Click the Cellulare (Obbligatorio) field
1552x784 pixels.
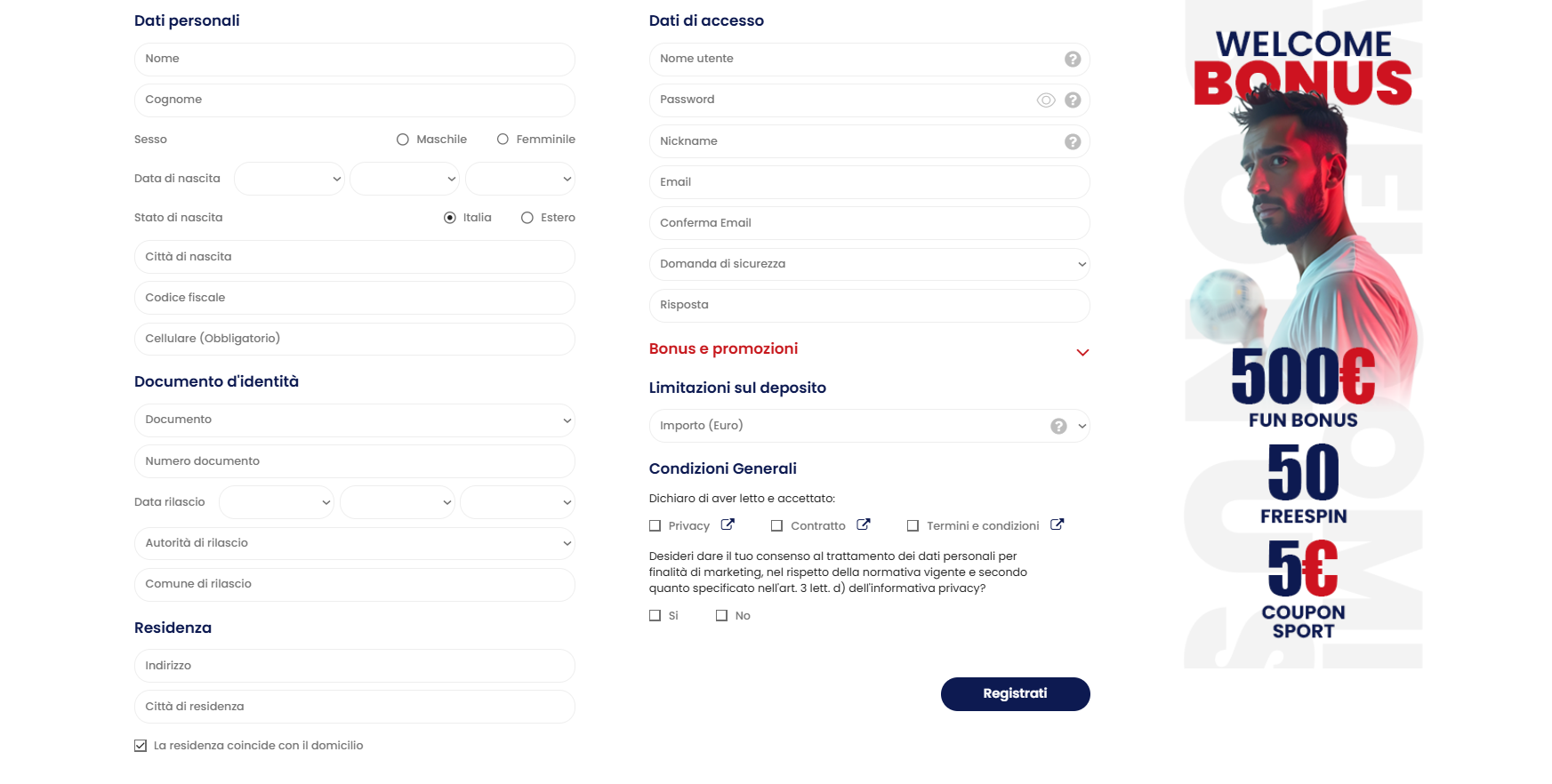[355, 339]
